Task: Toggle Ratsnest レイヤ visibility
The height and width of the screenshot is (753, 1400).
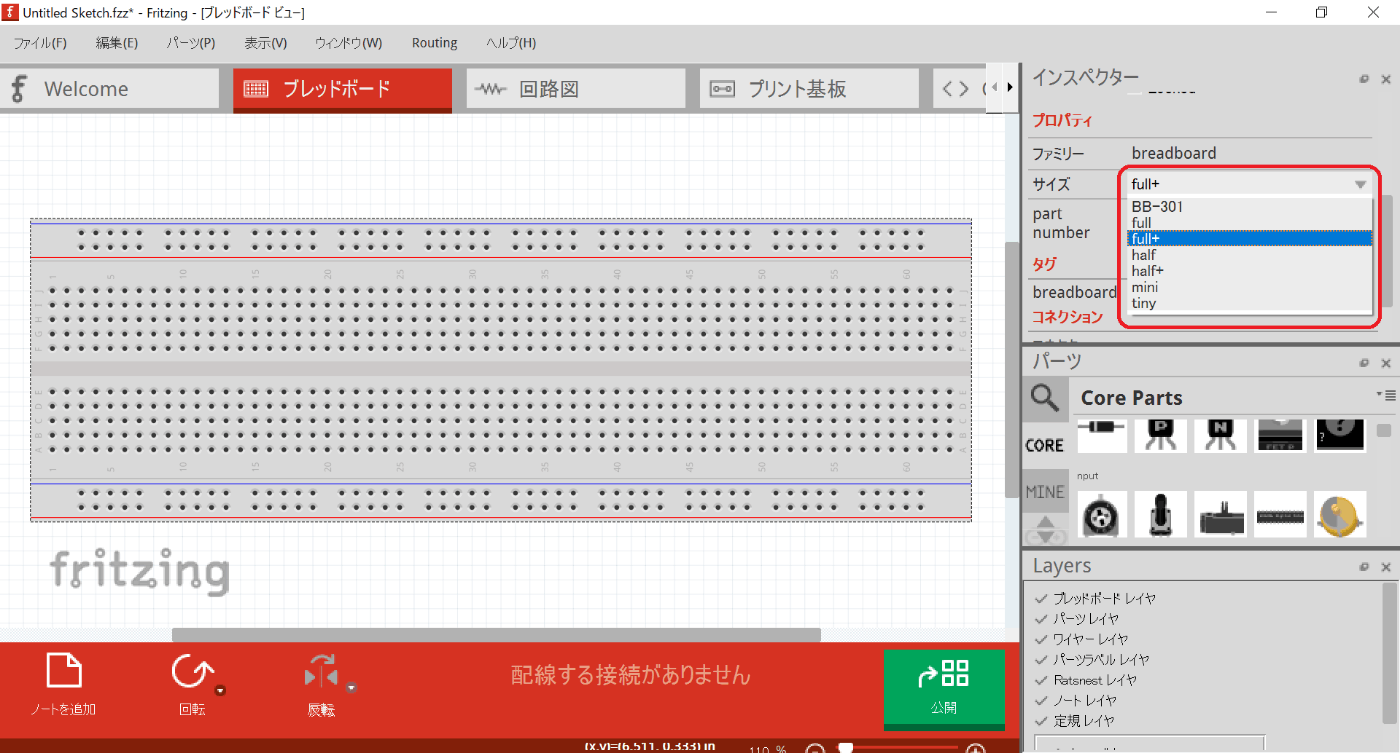Action: click(1041, 680)
